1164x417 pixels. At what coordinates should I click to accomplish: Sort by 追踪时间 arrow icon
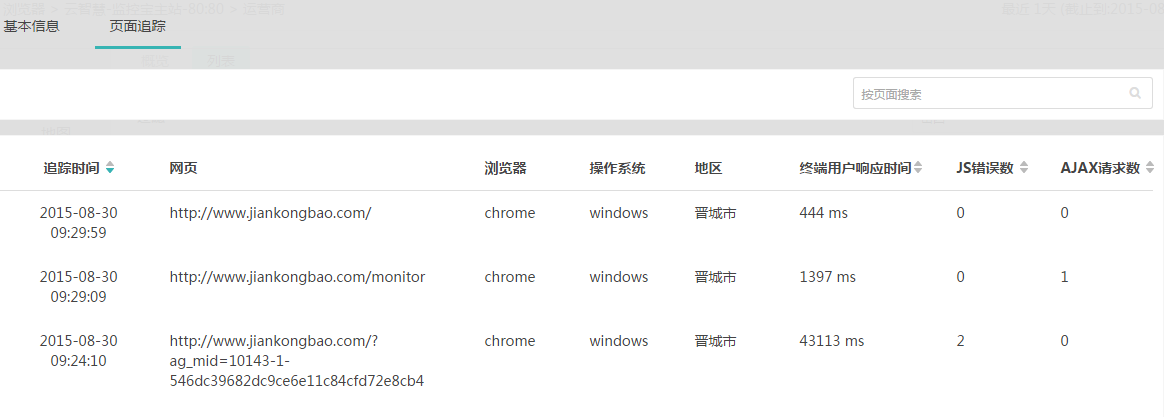click(110, 168)
